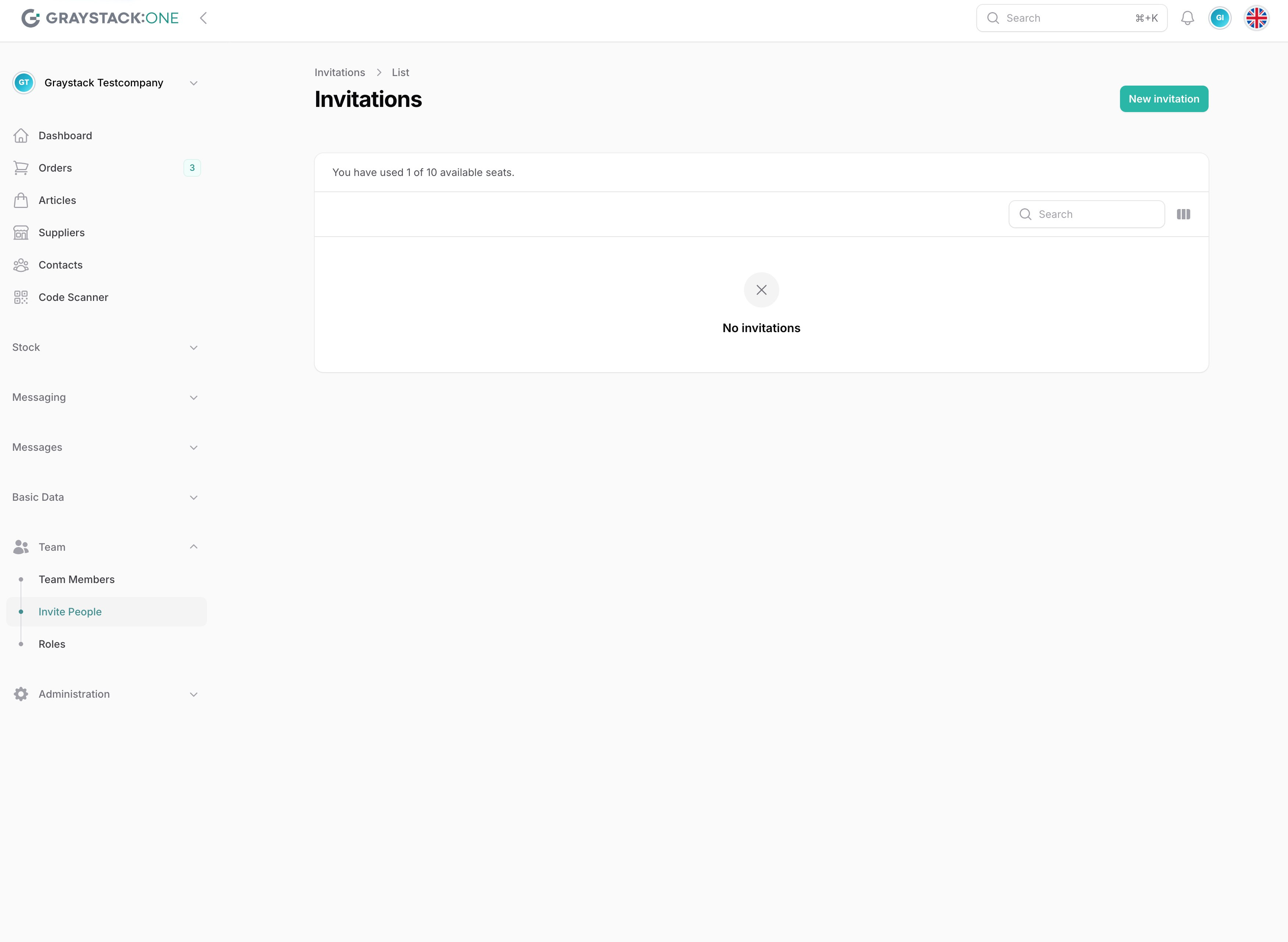
Task: Click the Code Scanner QR icon
Action: click(x=21, y=297)
